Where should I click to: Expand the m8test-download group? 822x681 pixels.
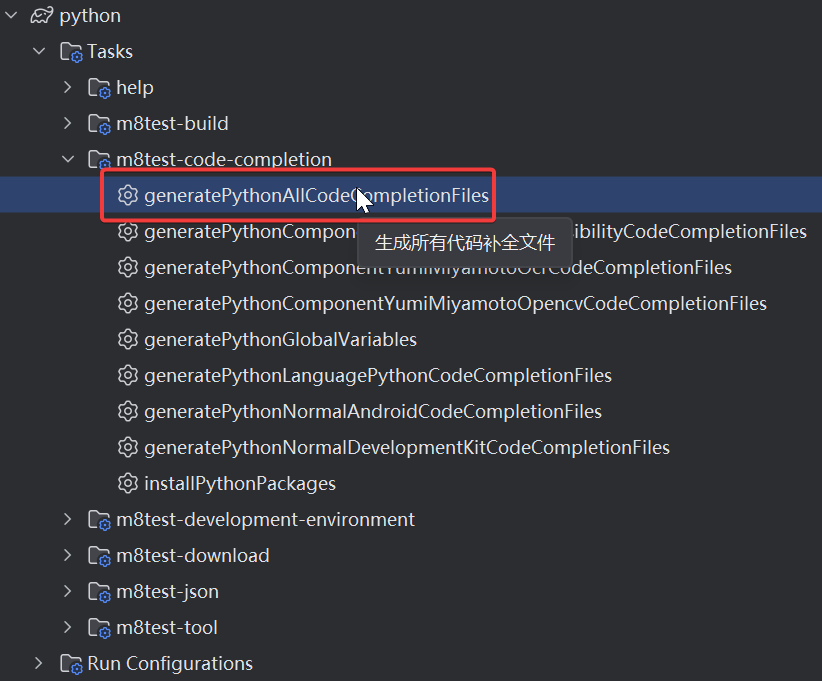tap(67, 556)
